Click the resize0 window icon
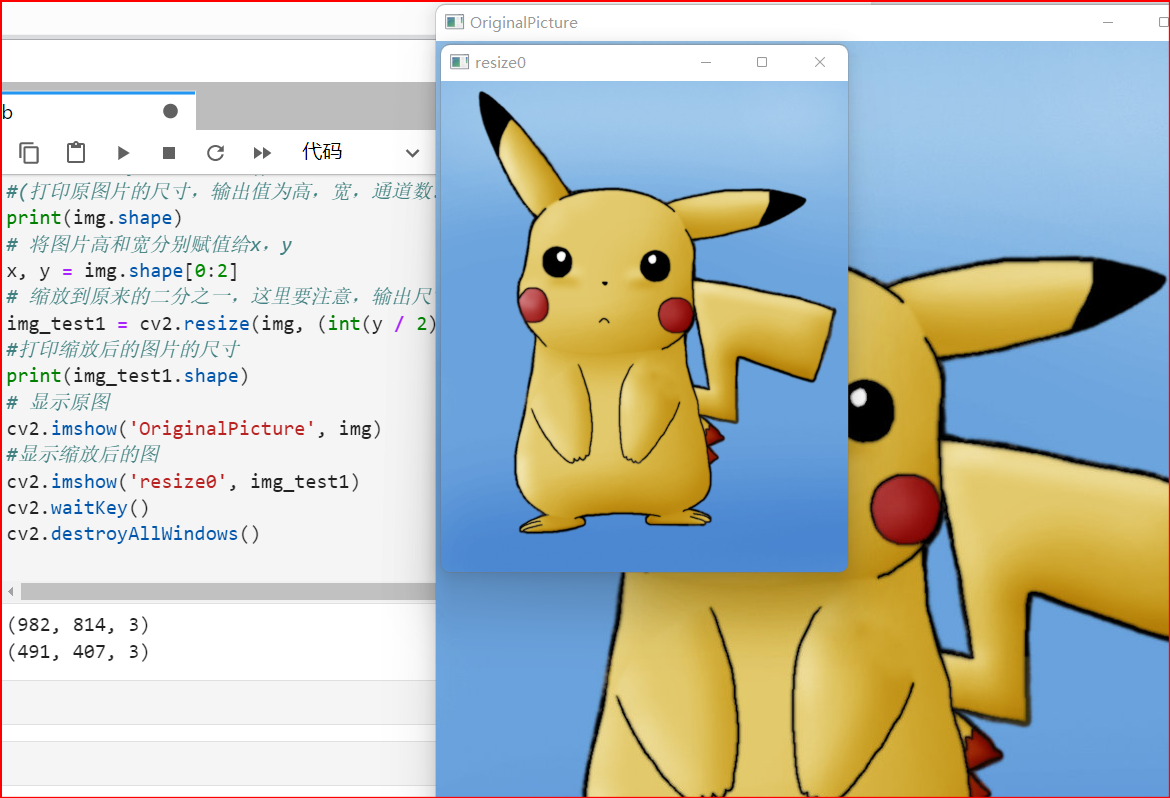This screenshot has width=1170, height=798. point(459,62)
